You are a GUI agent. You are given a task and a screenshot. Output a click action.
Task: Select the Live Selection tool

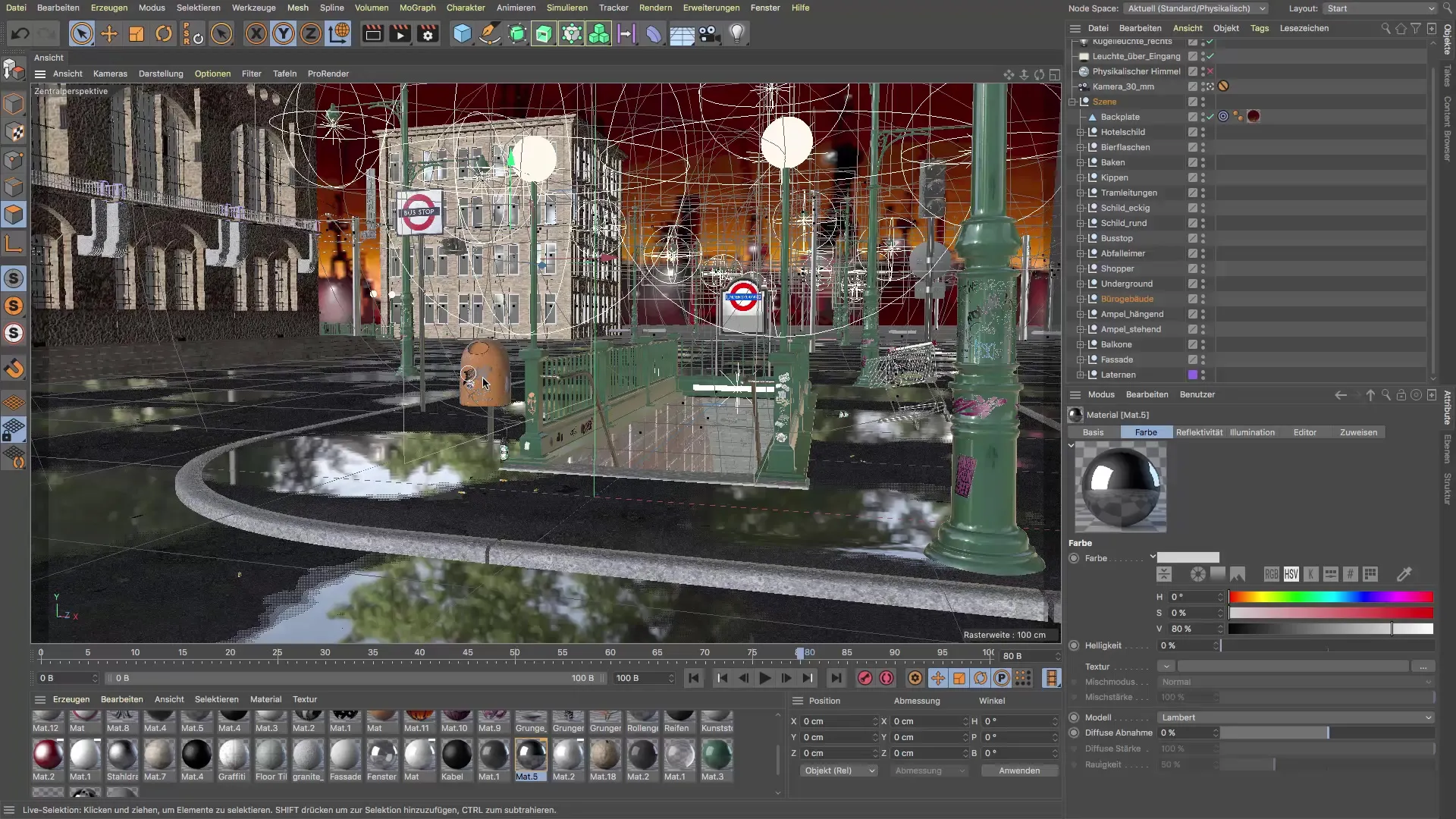point(82,34)
